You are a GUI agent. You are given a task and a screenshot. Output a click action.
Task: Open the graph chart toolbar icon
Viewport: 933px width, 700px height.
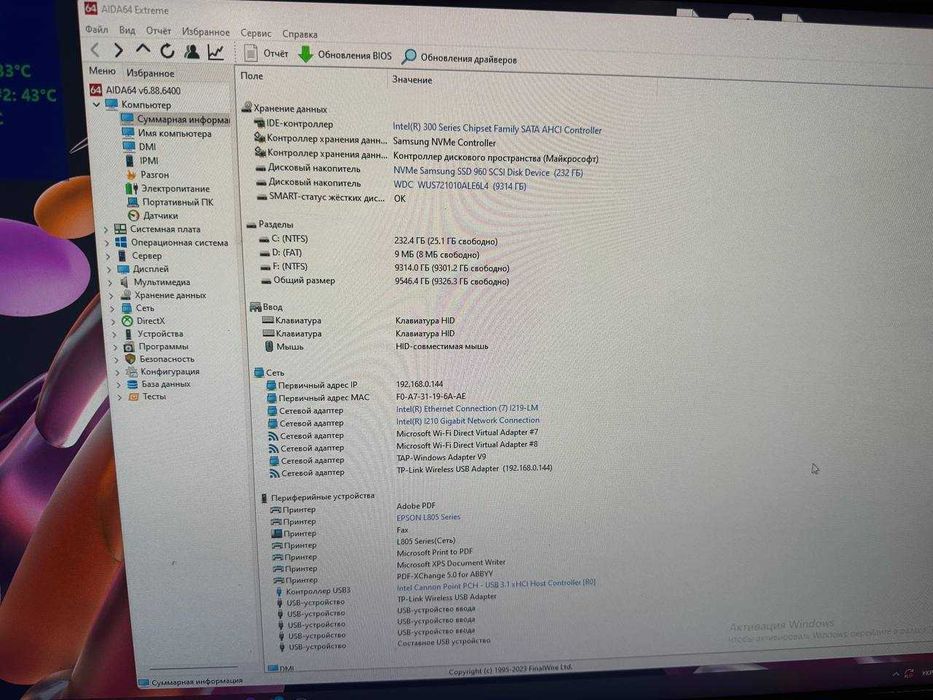(x=216, y=52)
